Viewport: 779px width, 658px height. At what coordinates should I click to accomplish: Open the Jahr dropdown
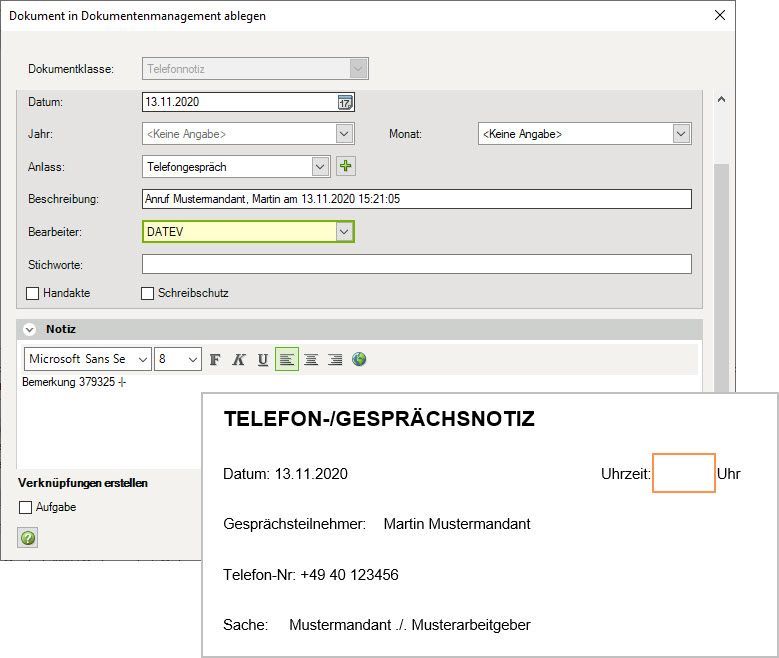click(x=344, y=134)
